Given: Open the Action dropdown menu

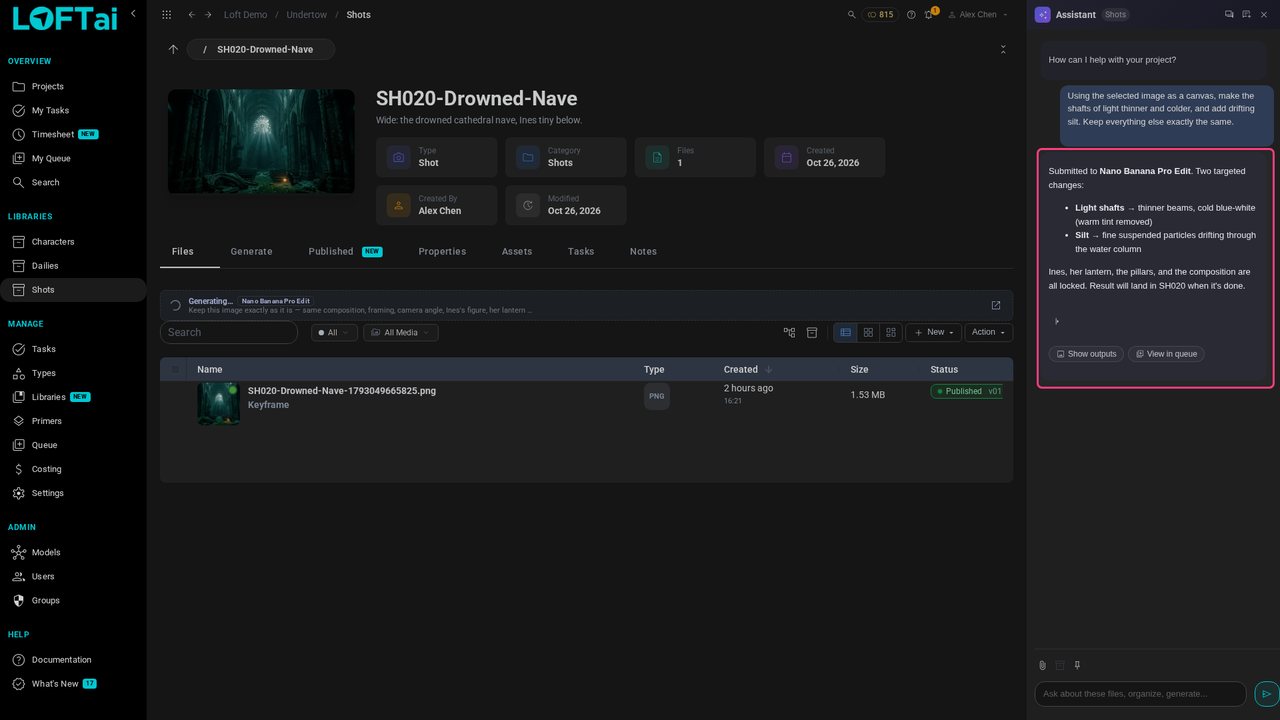Looking at the screenshot, I should pos(988,332).
